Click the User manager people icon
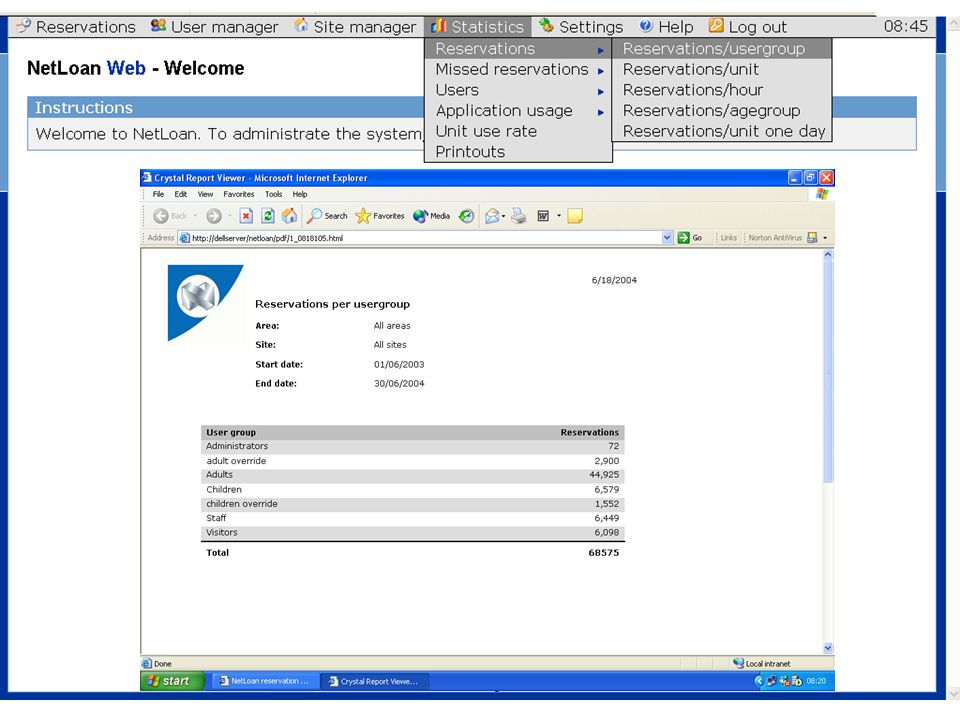960x720 pixels. coord(159,26)
